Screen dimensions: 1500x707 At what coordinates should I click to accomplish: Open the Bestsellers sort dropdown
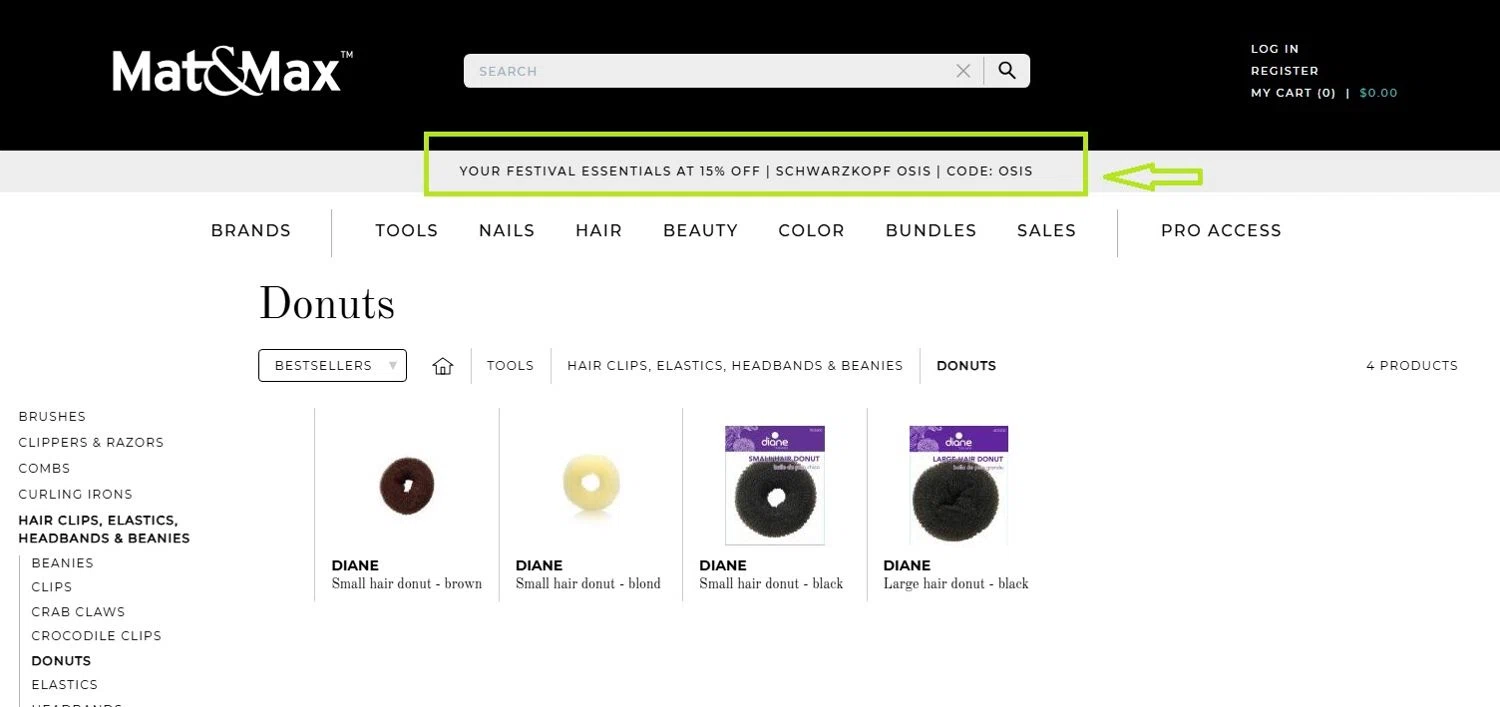(332, 366)
